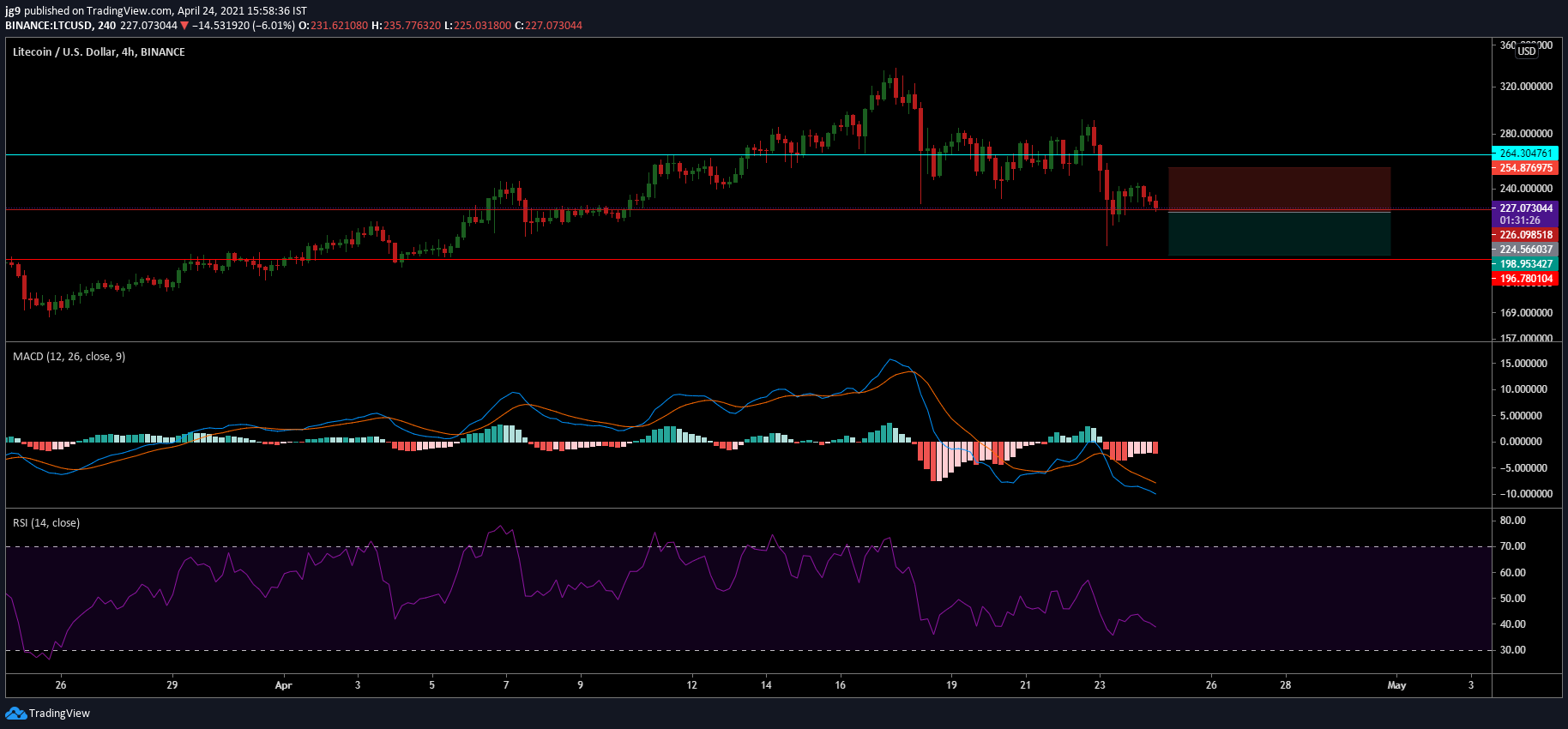Click the USD currency label on price axis
Image resolution: width=1568 pixels, height=729 pixels.
click(1527, 51)
